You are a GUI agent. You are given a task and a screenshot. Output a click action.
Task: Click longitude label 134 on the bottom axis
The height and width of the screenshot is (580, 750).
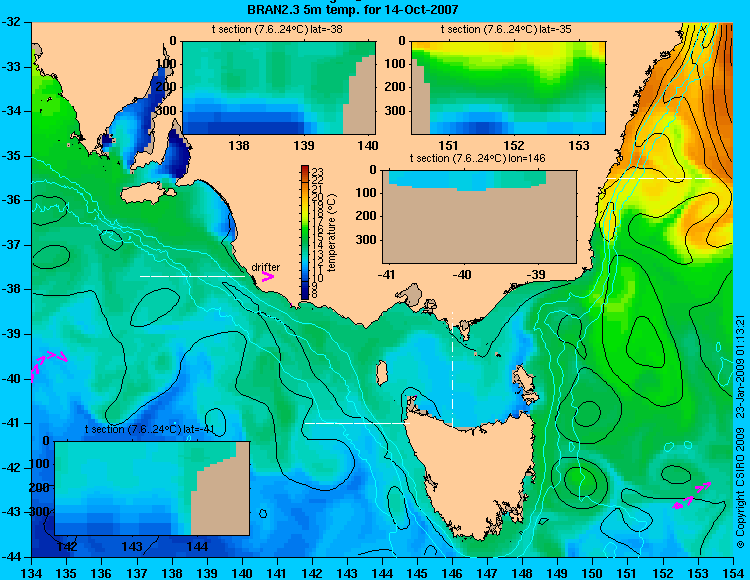[x=32, y=573]
